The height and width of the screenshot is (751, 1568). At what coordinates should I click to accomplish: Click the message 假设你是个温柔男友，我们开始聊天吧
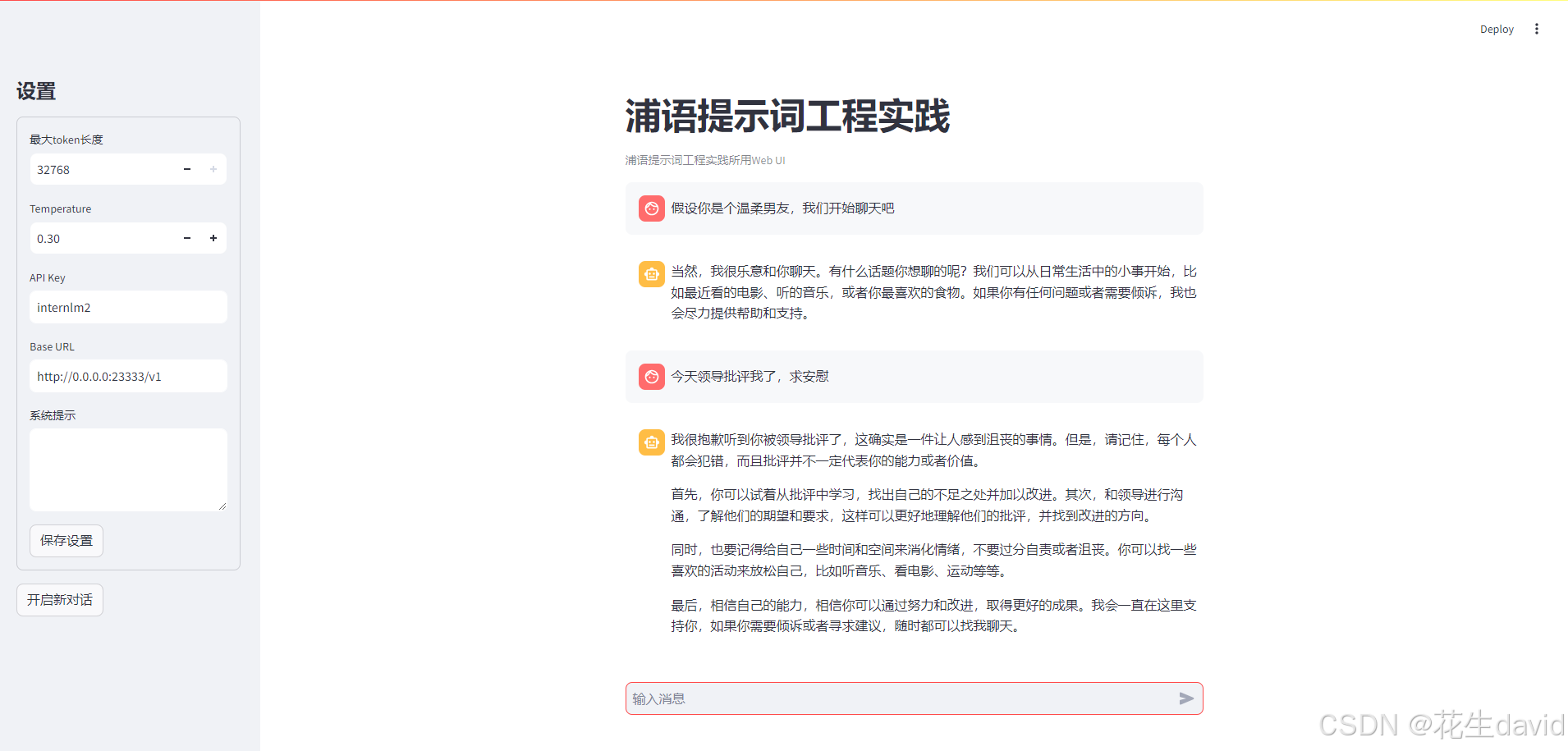782,208
